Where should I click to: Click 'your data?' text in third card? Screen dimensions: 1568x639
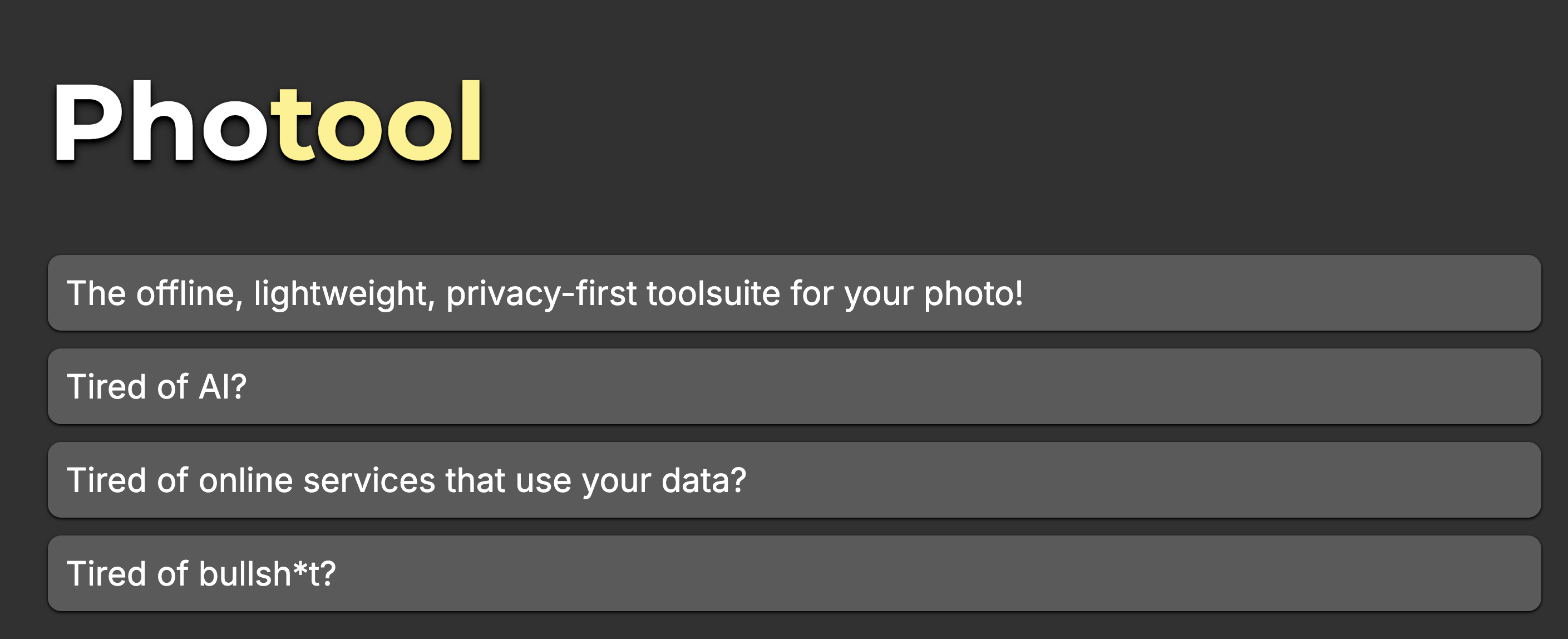click(x=663, y=480)
